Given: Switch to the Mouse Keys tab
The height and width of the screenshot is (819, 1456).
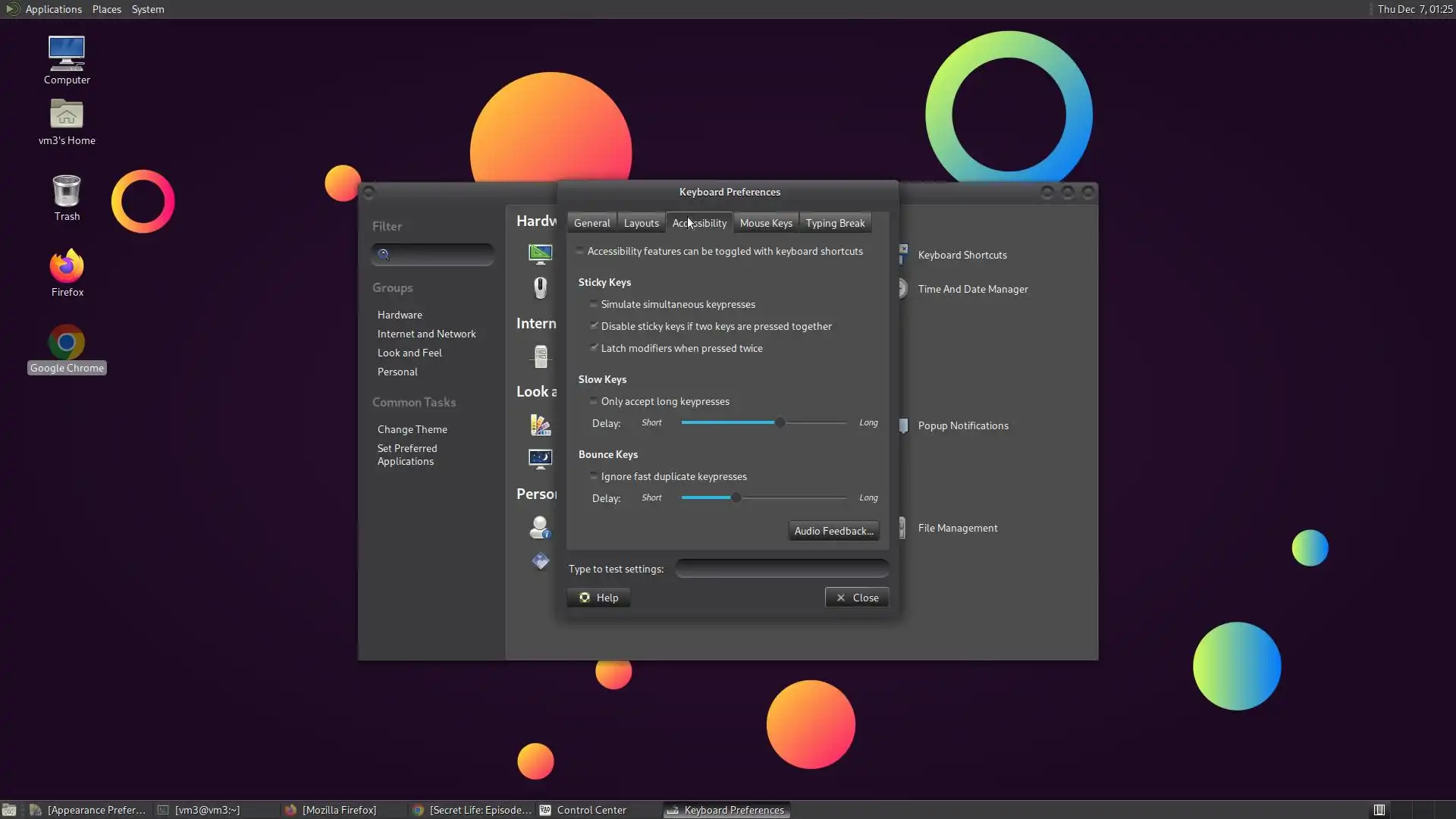Looking at the screenshot, I should [x=766, y=223].
